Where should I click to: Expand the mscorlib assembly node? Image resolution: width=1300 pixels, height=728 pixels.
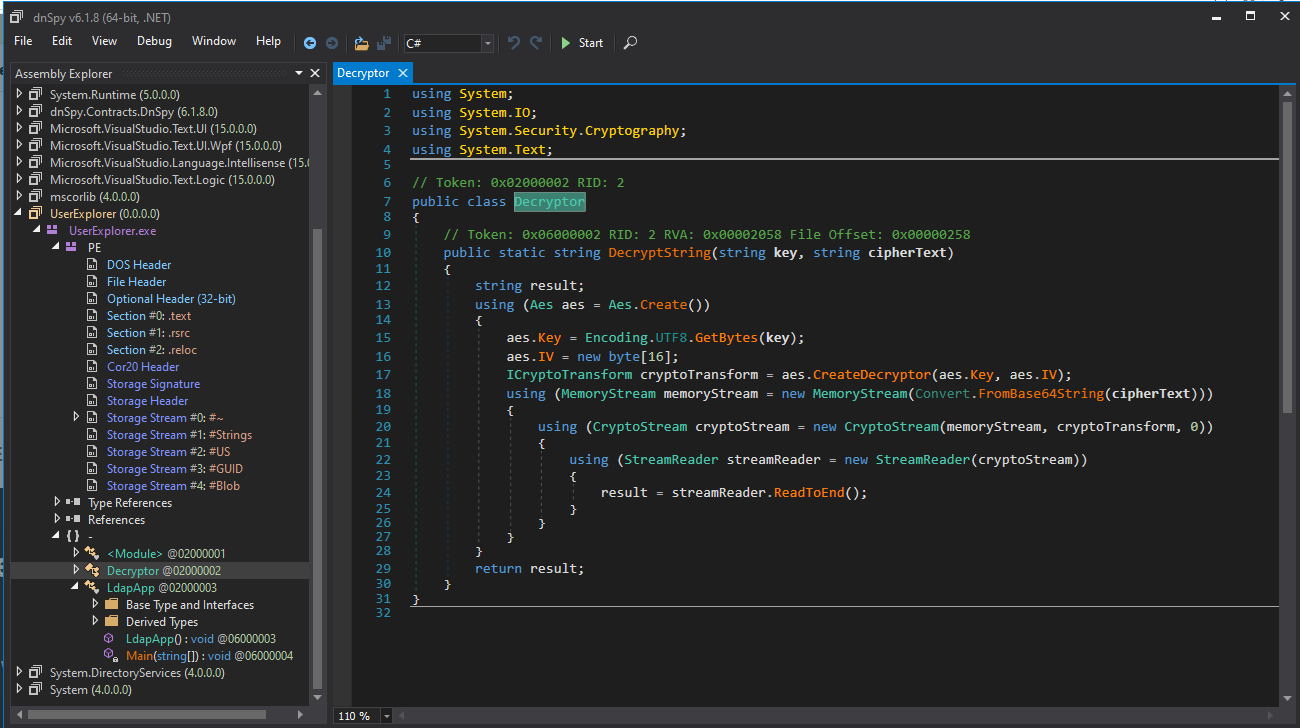[19, 196]
